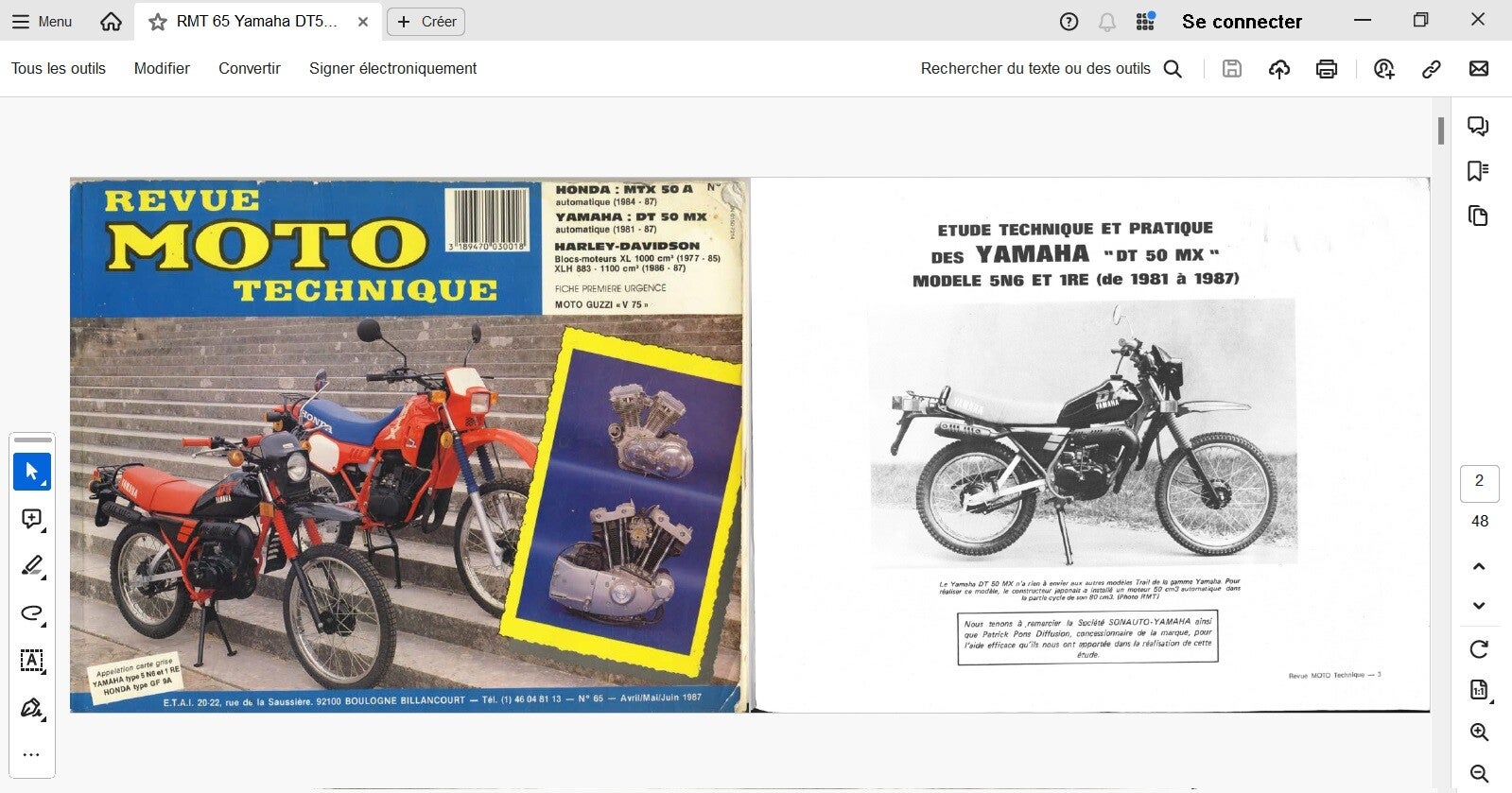Choose the Add comment tool
Image resolution: width=1512 pixels, height=793 pixels.
click(32, 519)
